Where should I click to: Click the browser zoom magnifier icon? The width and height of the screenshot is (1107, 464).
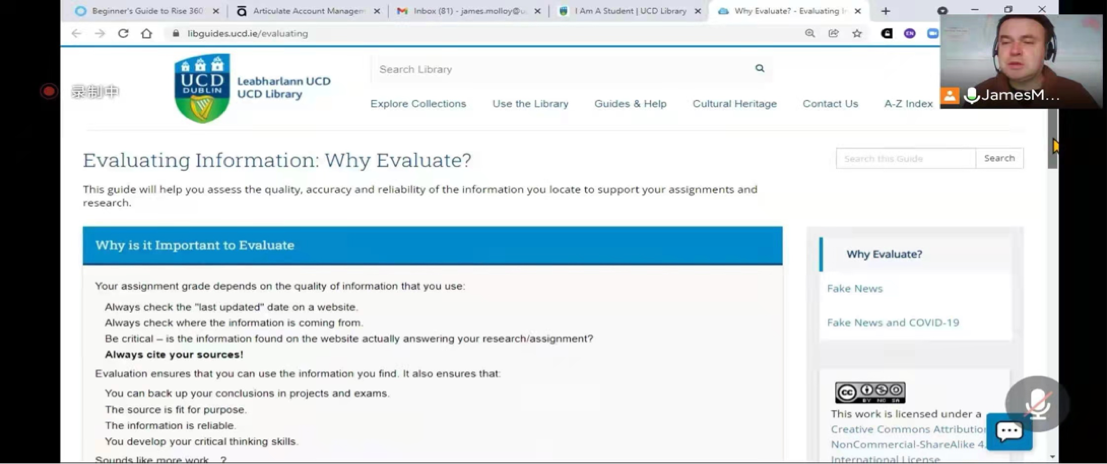810,33
